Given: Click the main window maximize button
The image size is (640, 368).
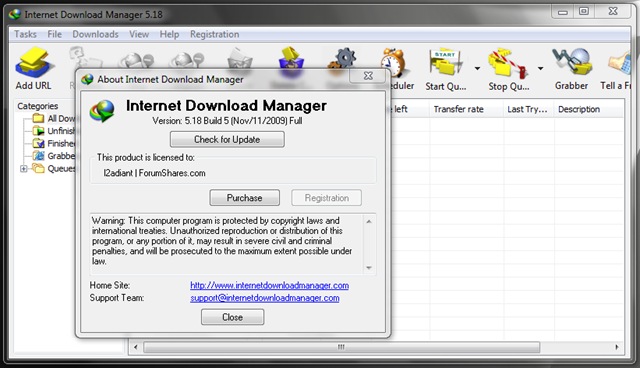Looking at the screenshot, I should tap(584, 11).
